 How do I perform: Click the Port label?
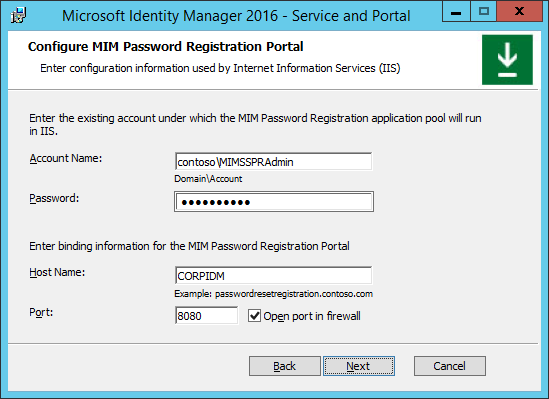point(41,312)
